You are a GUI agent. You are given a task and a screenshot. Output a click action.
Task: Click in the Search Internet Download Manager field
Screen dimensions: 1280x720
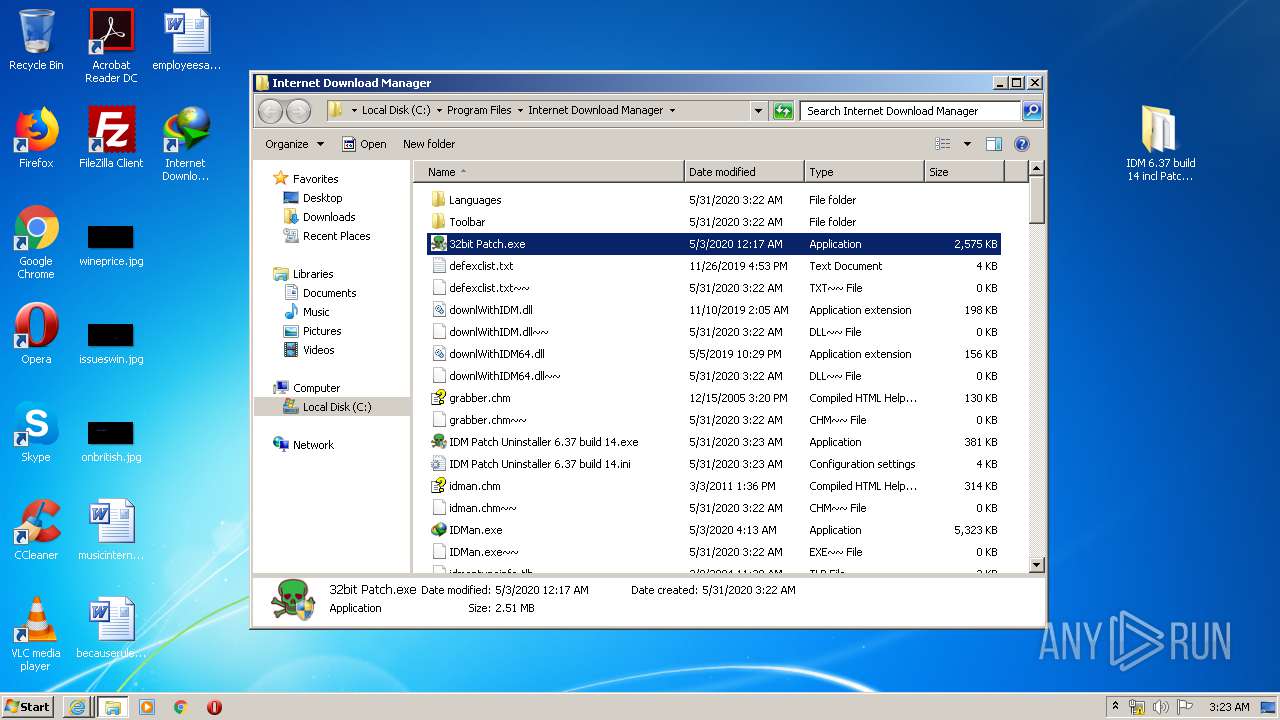click(x=910, y=111)
